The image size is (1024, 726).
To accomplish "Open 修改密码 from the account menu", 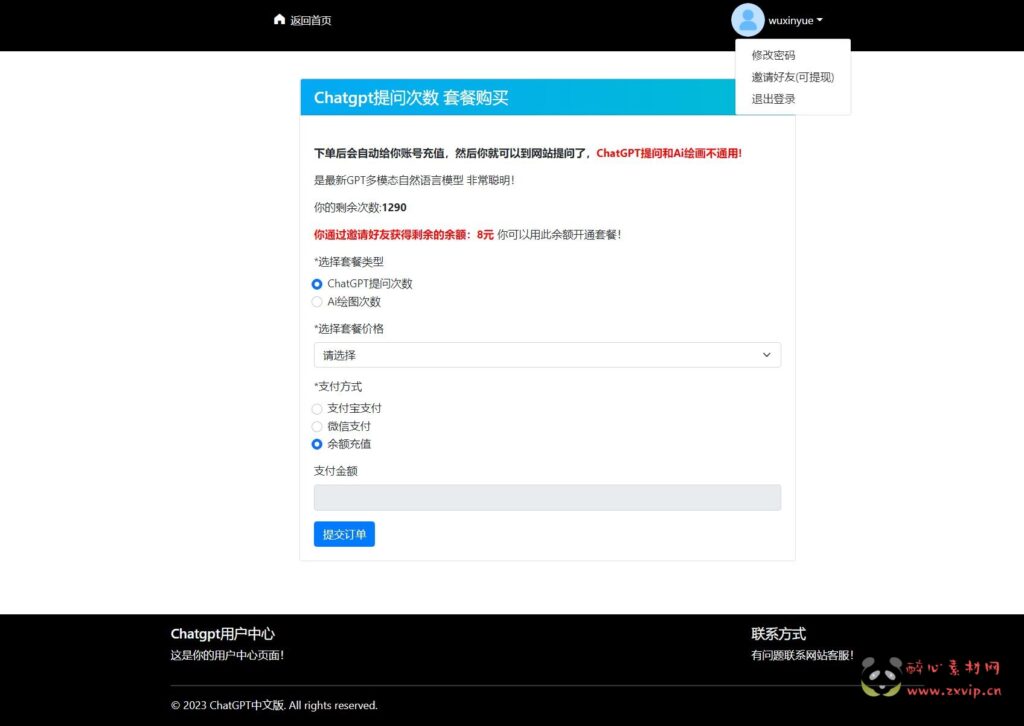I will pyautogui.click(x=775, y=55).
